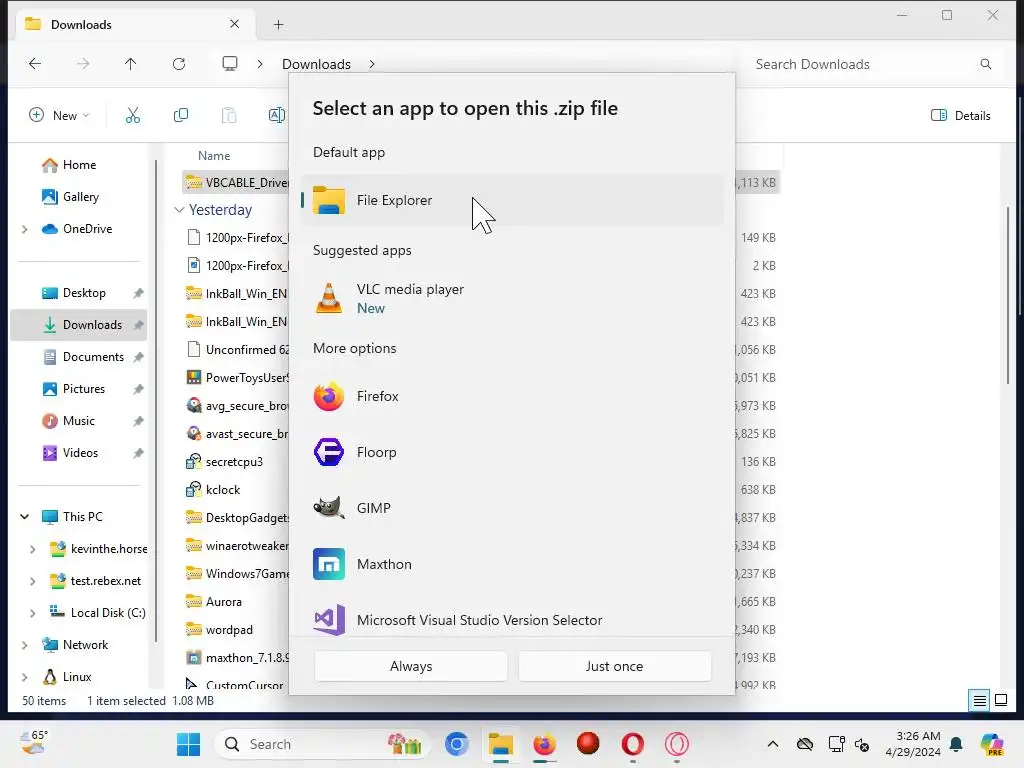Click the Paste icon in toolbar
Screen dimensions: 1024x768
tap(229, 116)
